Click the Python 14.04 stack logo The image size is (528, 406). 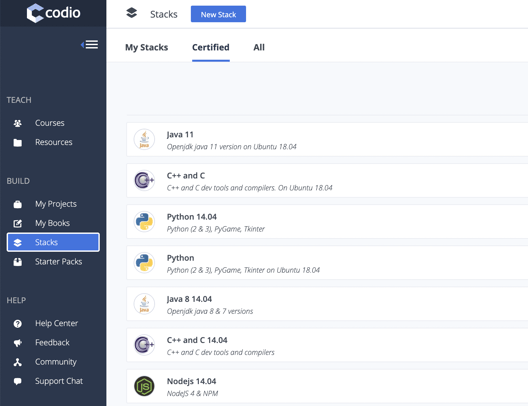[x=144, y=222]
